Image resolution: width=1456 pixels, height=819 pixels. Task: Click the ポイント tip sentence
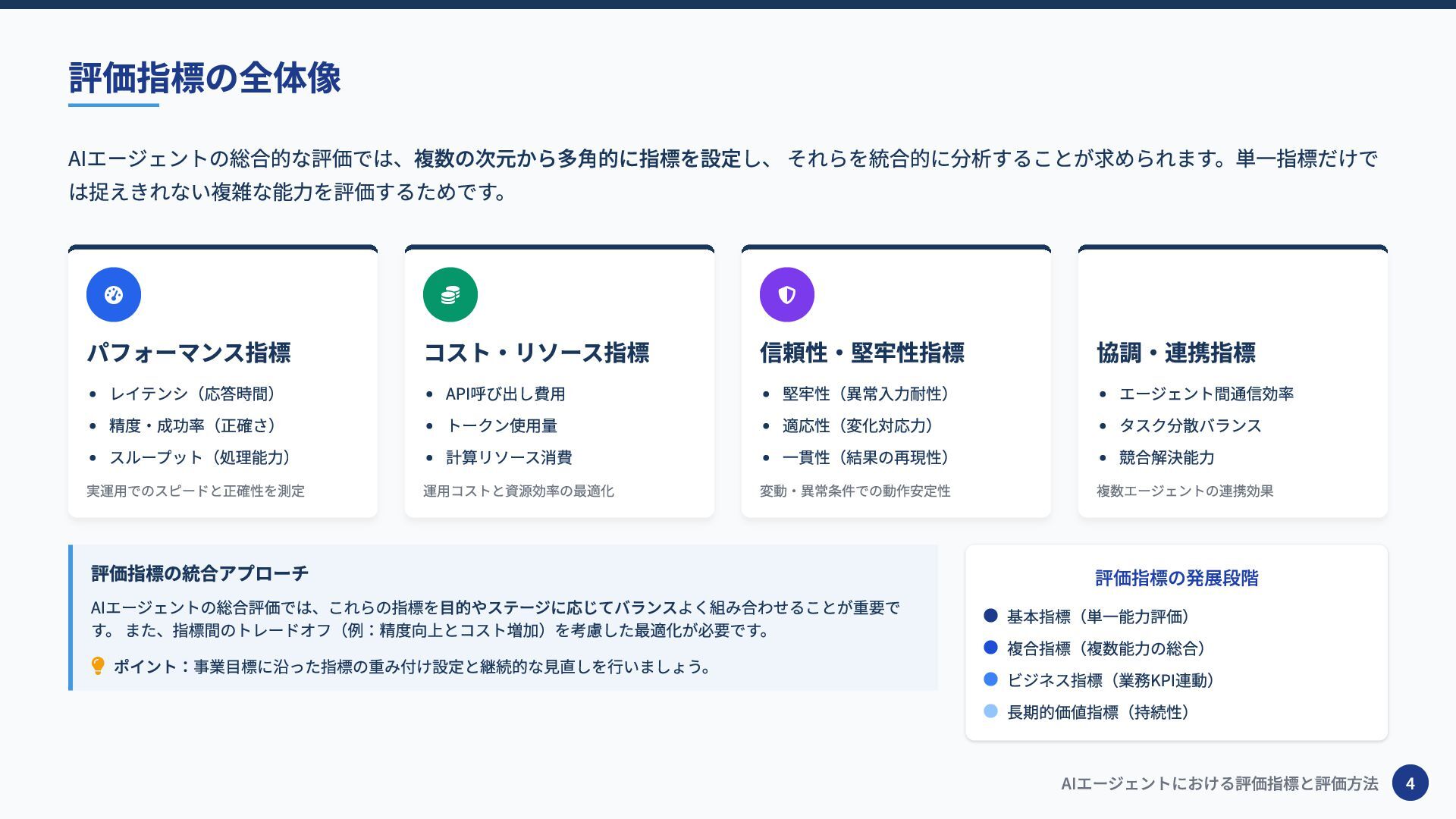[x=414, y=667]
